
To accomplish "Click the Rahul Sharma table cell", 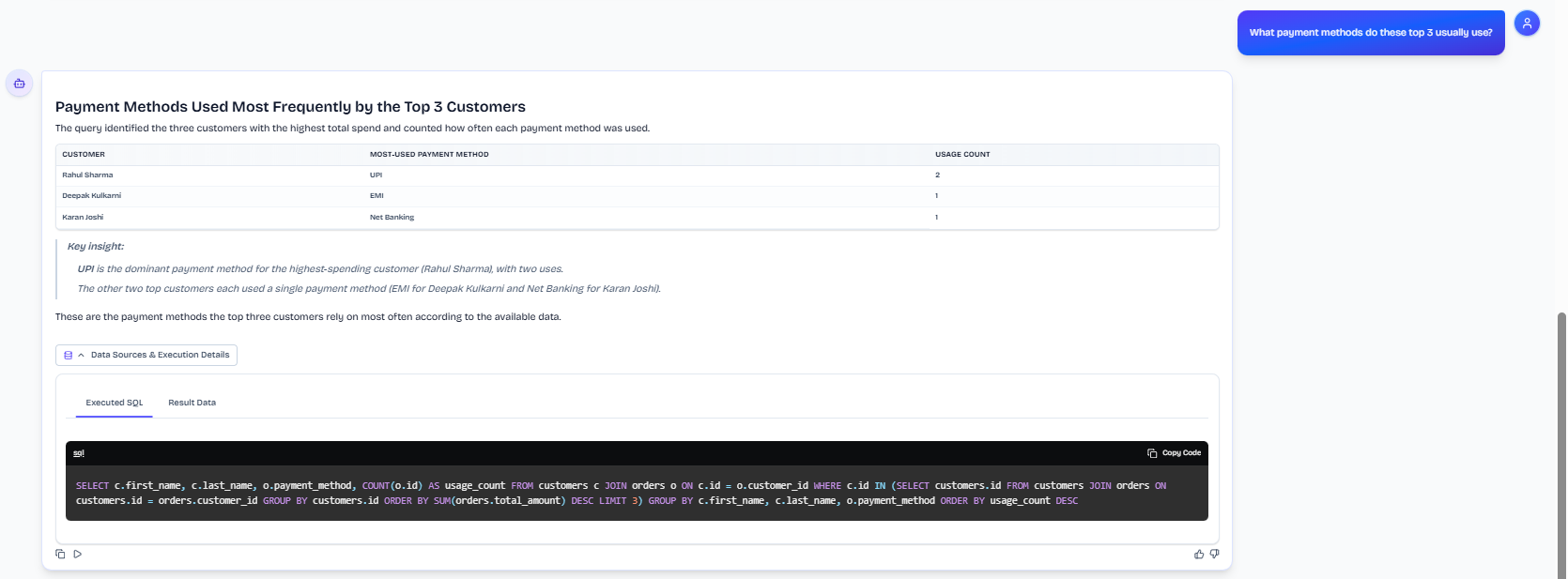I will click(87, 175).
